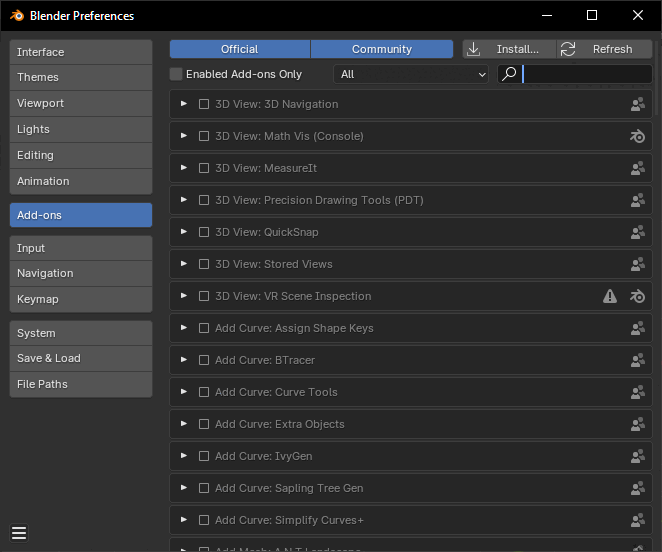Image resolution: width=662 pixels, height=552 pixels.
Task: Expand QuickSnap add-on details
Action: point(184,231)
